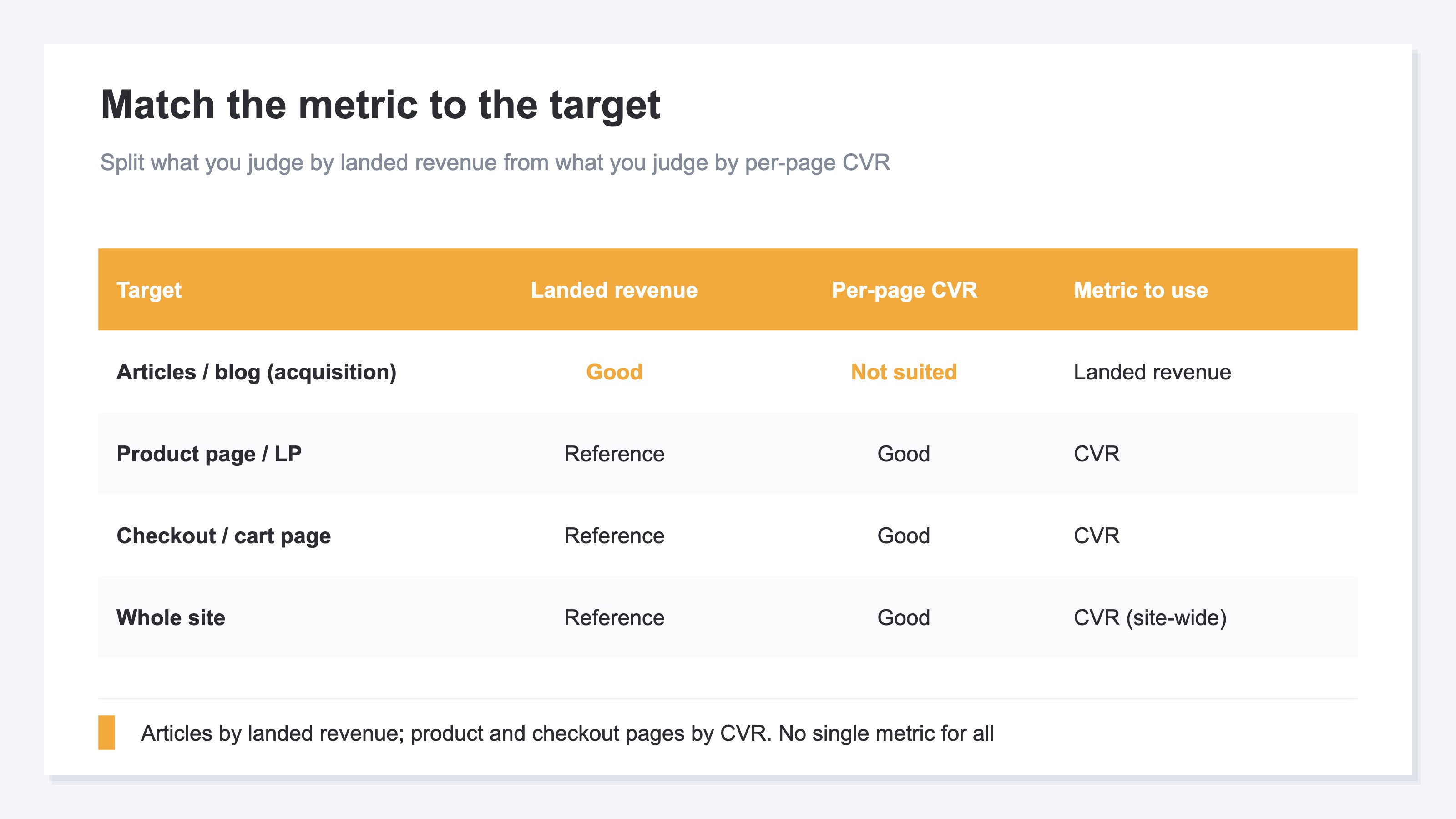1456x819 pixels.
Task: Click 'Landed revenue' in the Articles row
Action: coord(1152,372)
